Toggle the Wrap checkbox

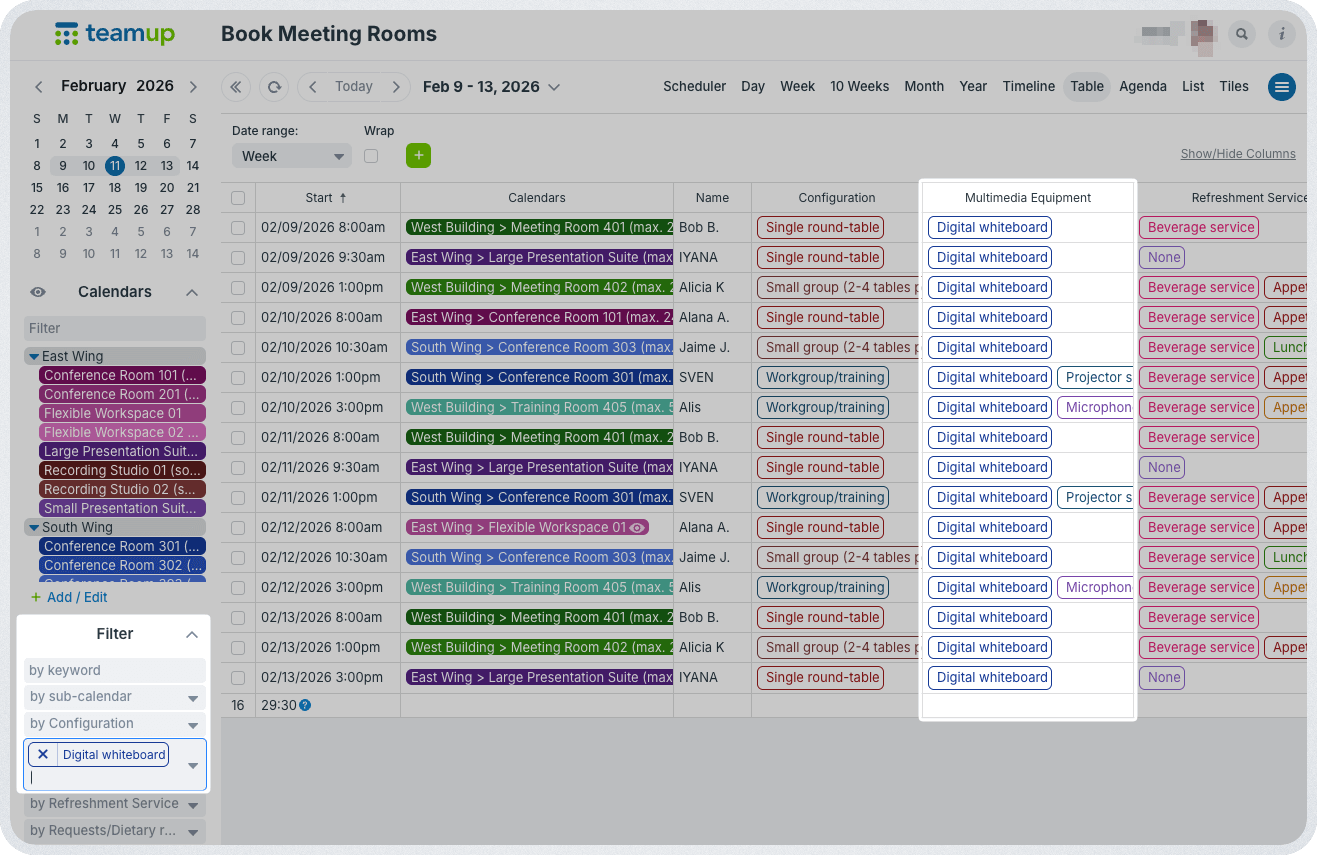[x=371, y=156]
